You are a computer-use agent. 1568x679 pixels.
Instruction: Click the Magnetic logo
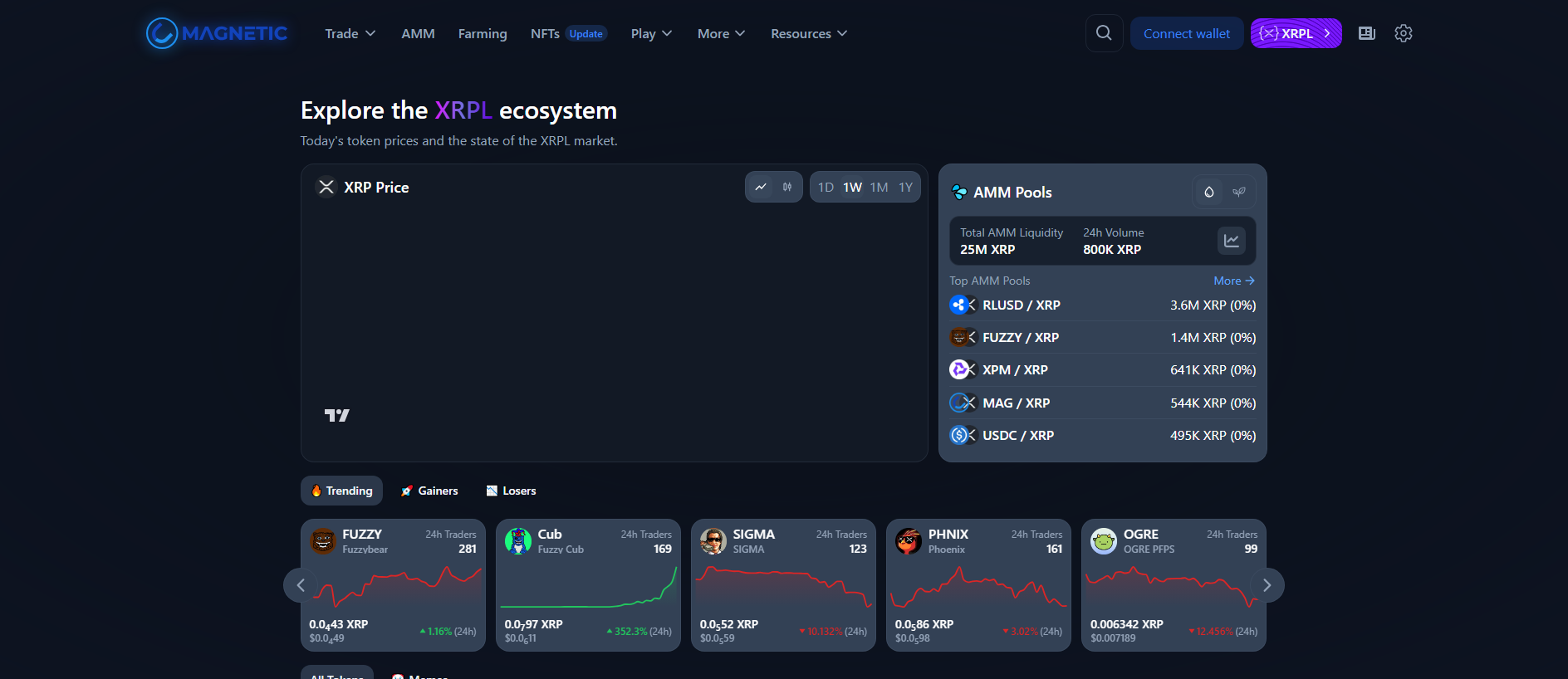pyautogui.click(x=217, y=33)
